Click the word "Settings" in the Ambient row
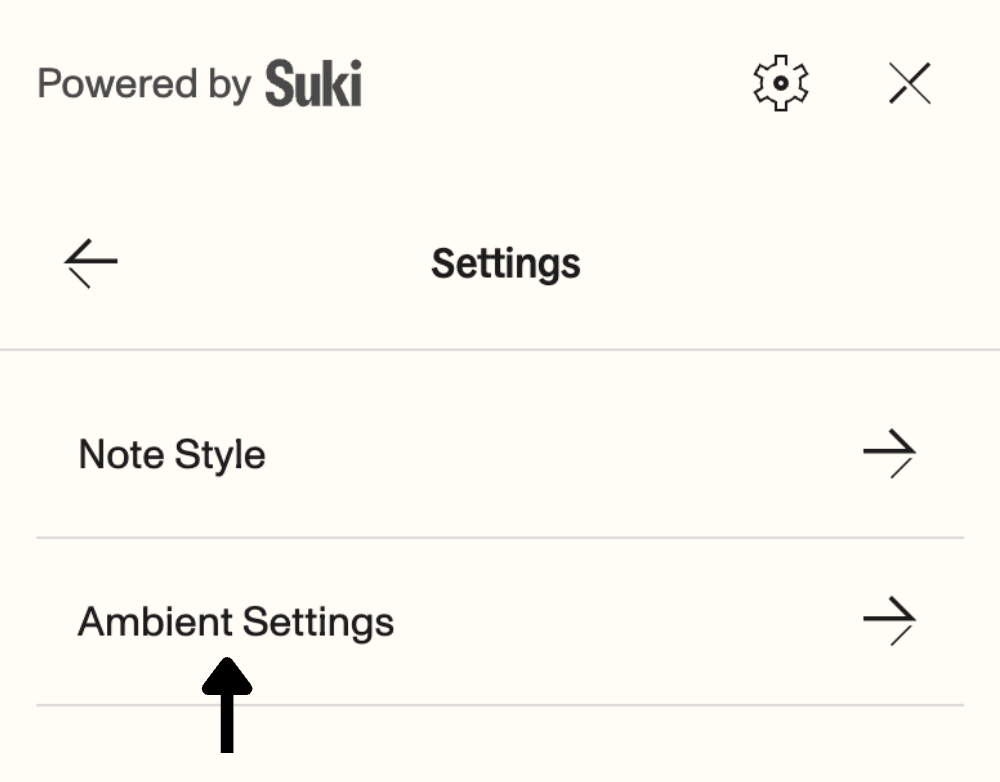Image resolution: width=1000 pixels, height=782 pixels. point(318,622)
